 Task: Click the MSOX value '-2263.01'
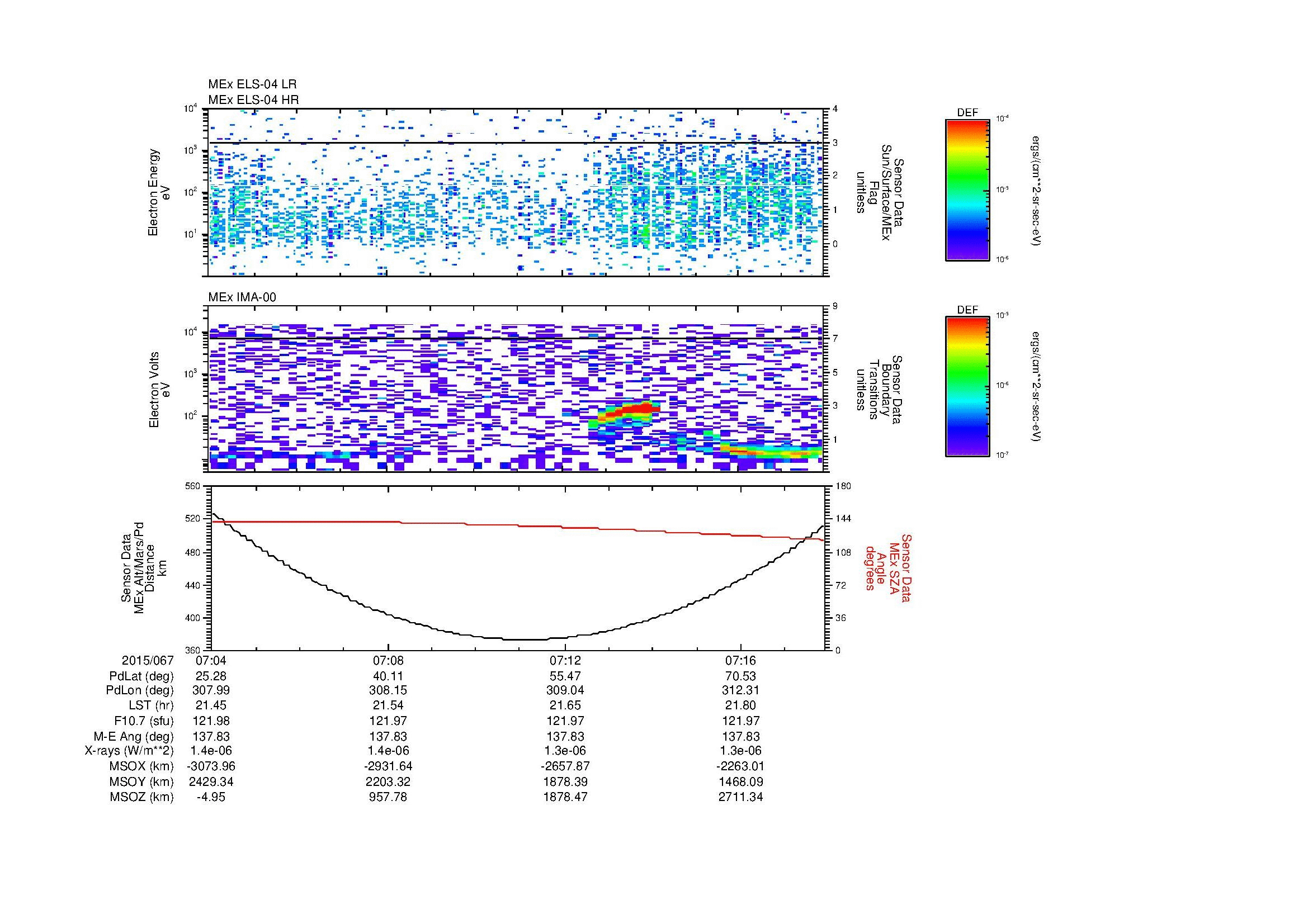tap(740, 766)
